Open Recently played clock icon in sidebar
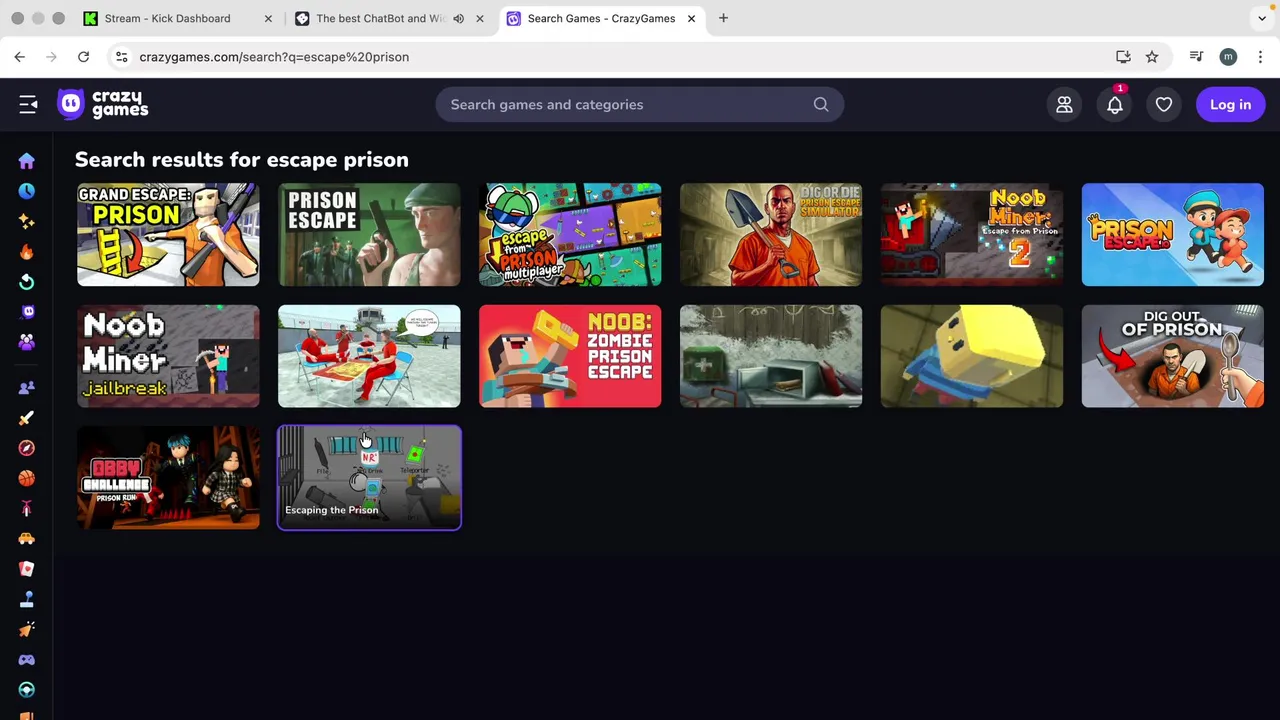 pyautogui.click(x=27, y=191)
